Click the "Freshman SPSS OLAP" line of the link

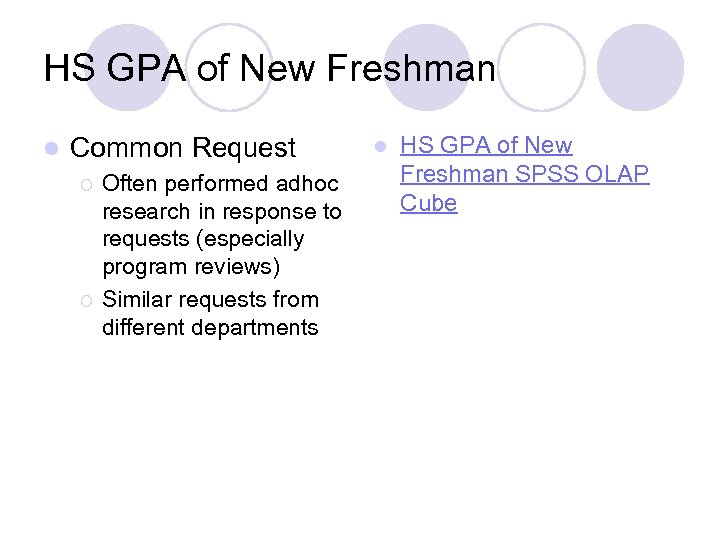[524, 175]
